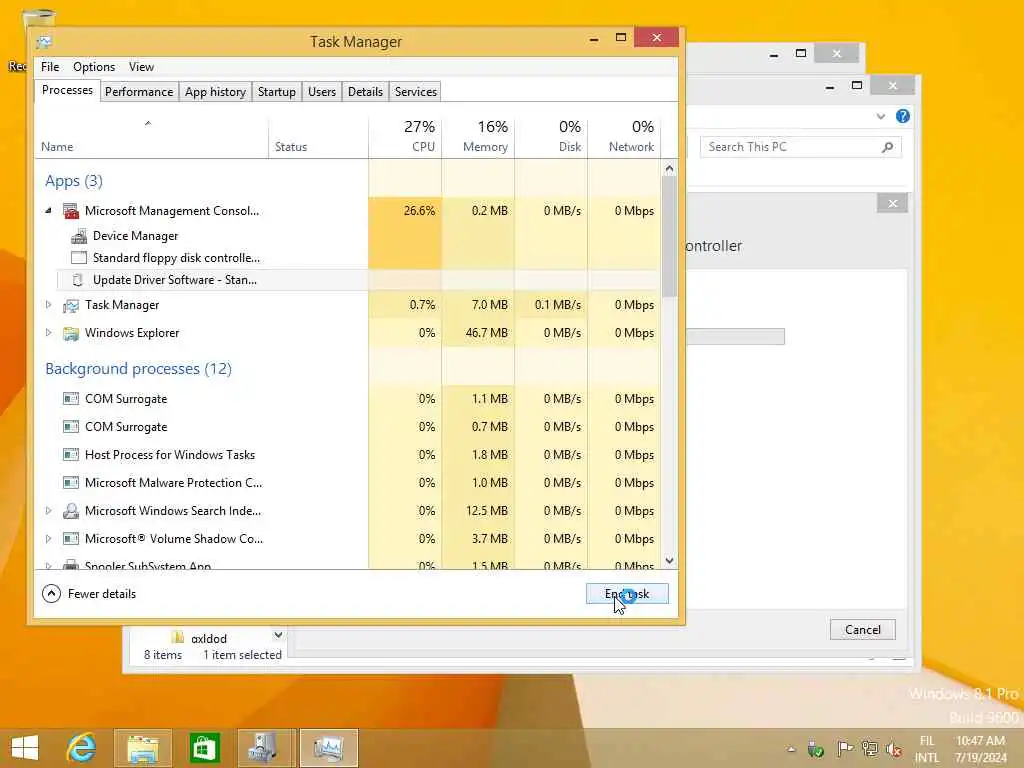Viewport: 1024px width, 768px height.
Task: Click the volume tray icon
Action: (895, 749)
